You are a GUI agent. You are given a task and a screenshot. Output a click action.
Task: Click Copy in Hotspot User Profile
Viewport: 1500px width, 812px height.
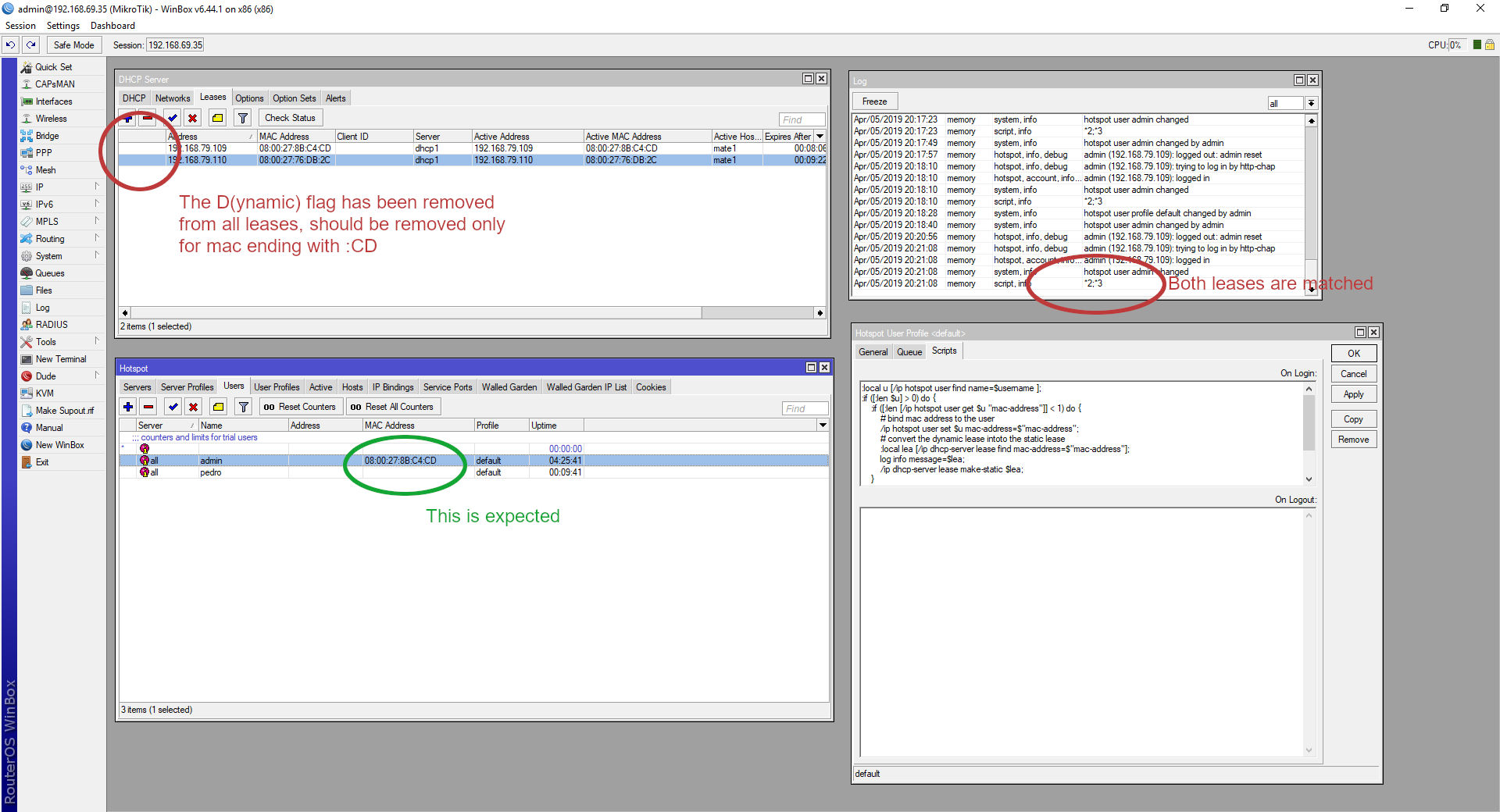(1353, 419)
